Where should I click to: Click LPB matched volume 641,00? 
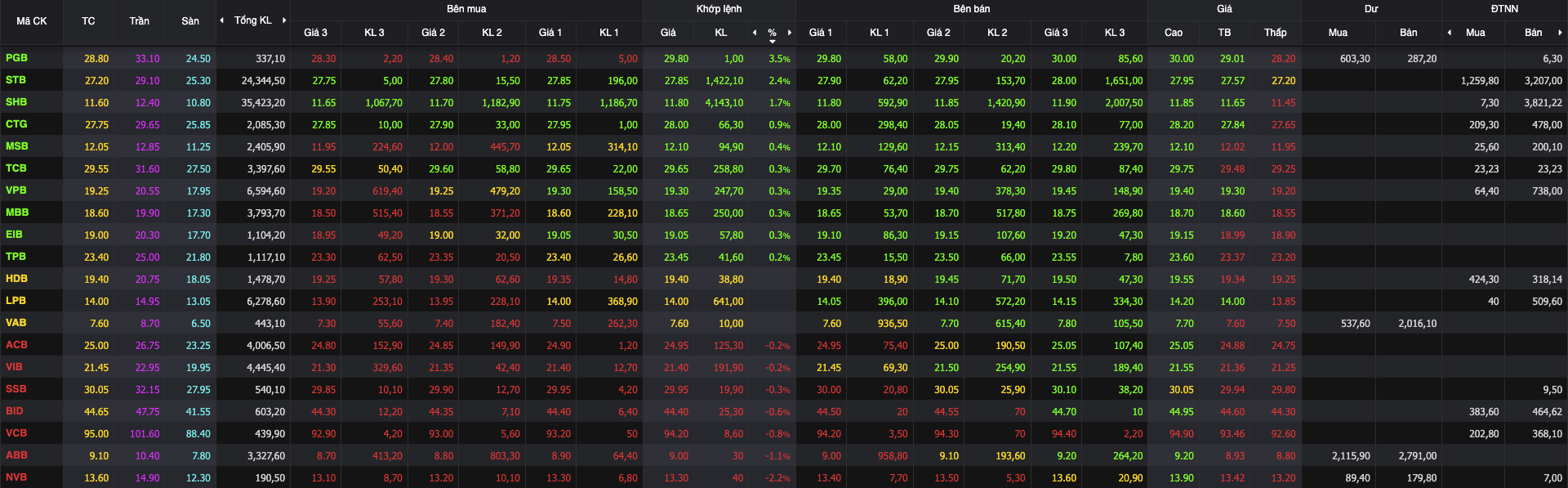(x=728, y=302)
